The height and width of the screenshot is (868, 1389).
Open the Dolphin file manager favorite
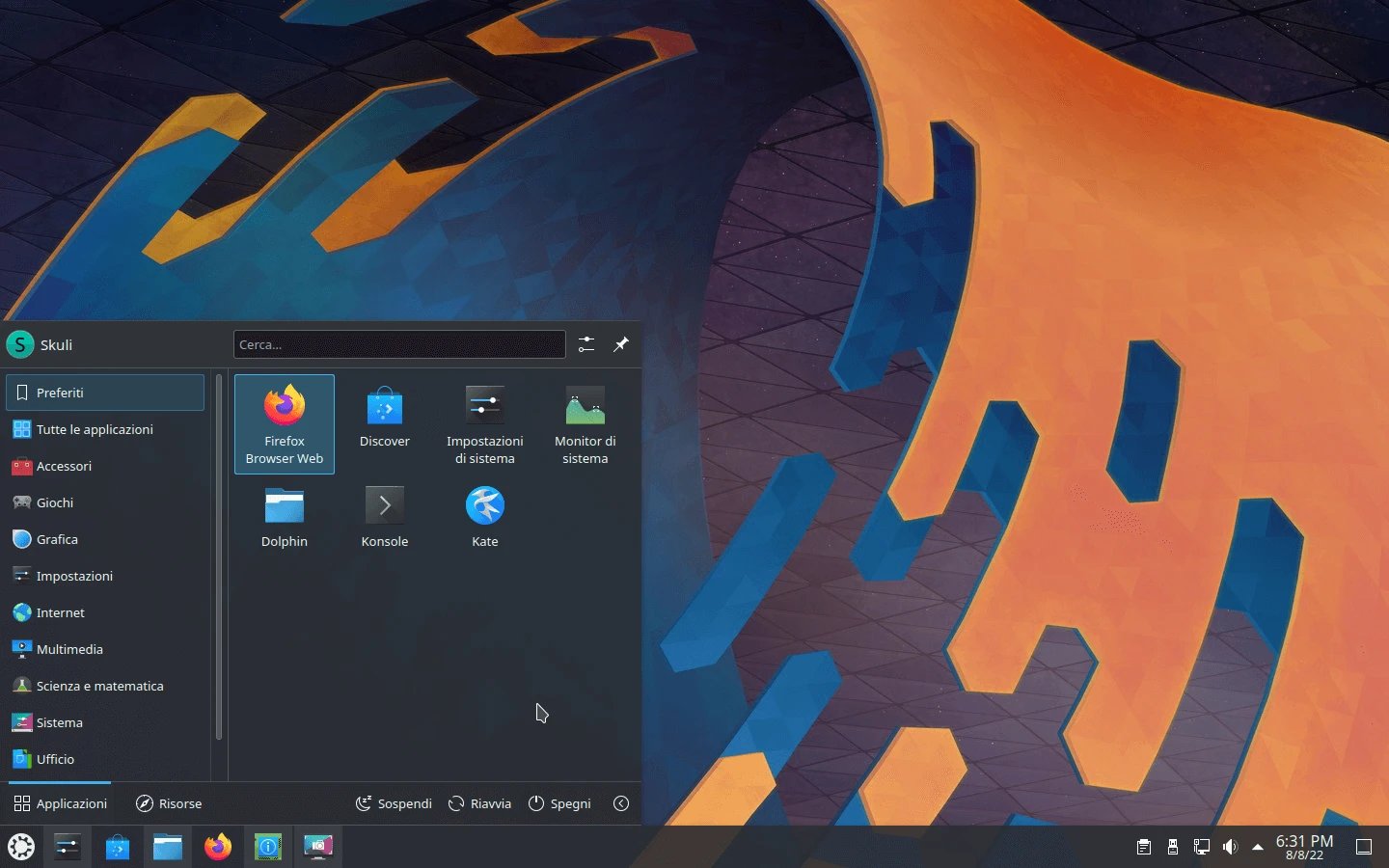pos(284,516)
